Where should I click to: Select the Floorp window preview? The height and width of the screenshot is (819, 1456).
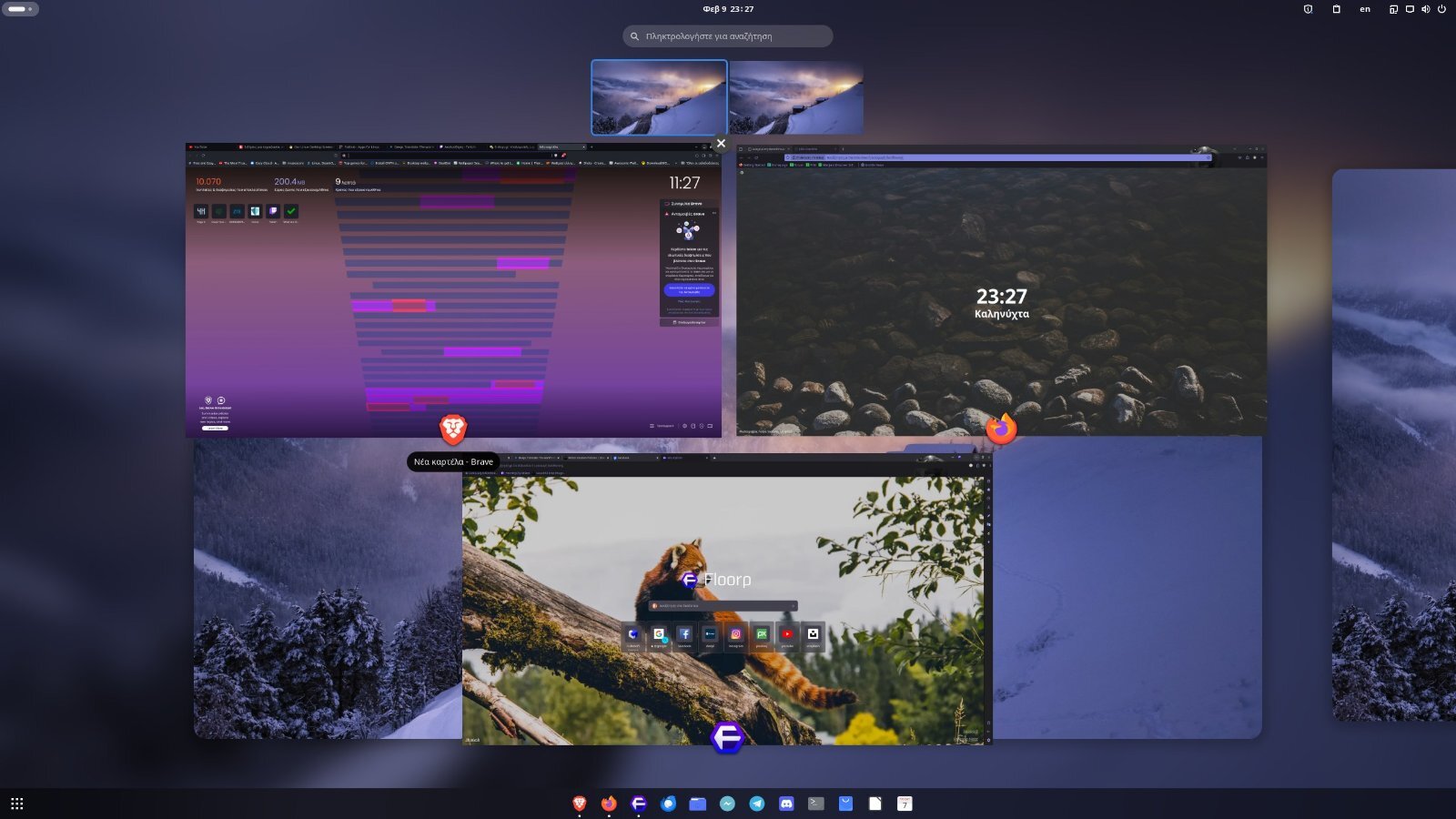(x=727, y=600)
